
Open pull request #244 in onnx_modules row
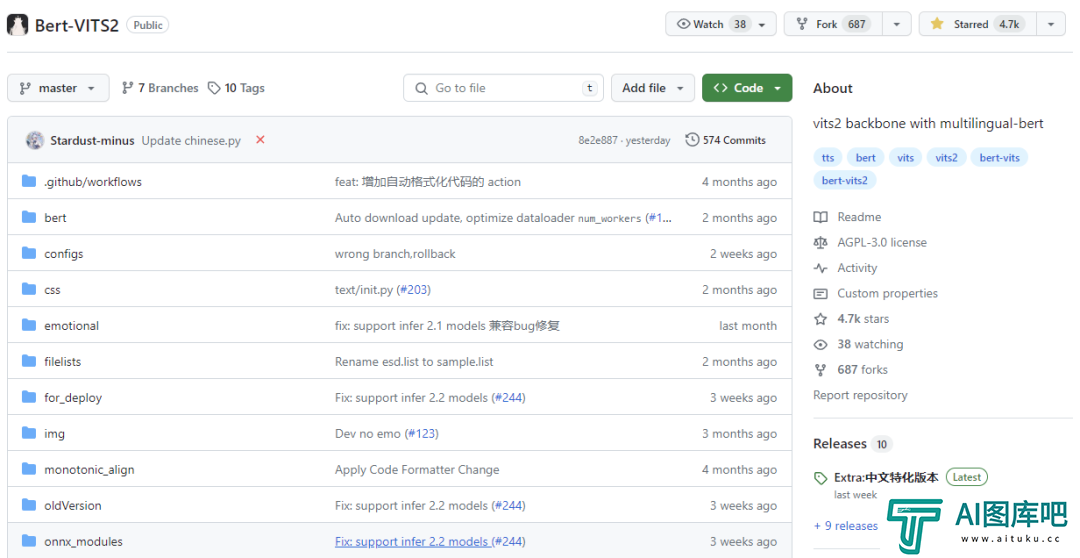[509, 541]
